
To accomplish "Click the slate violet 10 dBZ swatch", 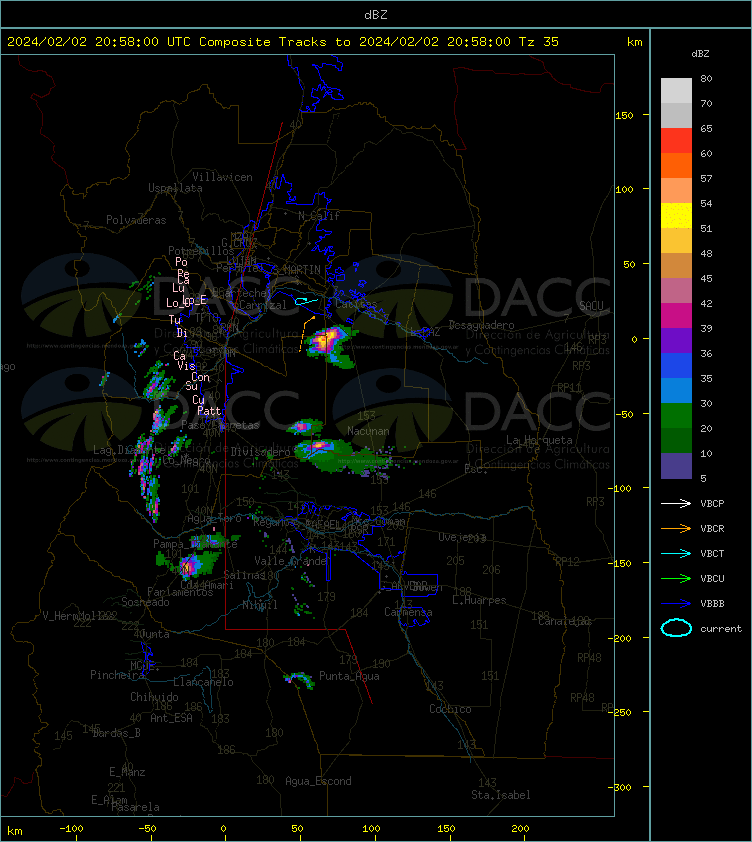I will [x=676, y=466].
